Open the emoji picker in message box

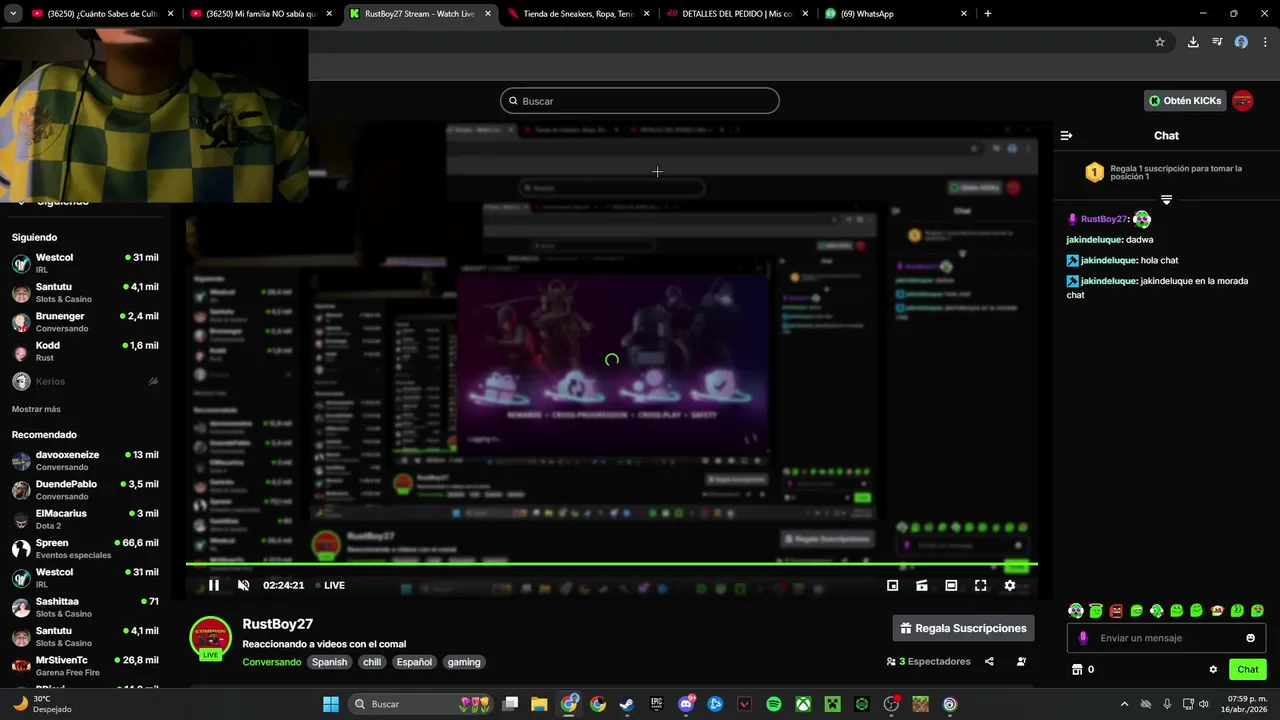pyautogui.click(x=1250, y=638)
